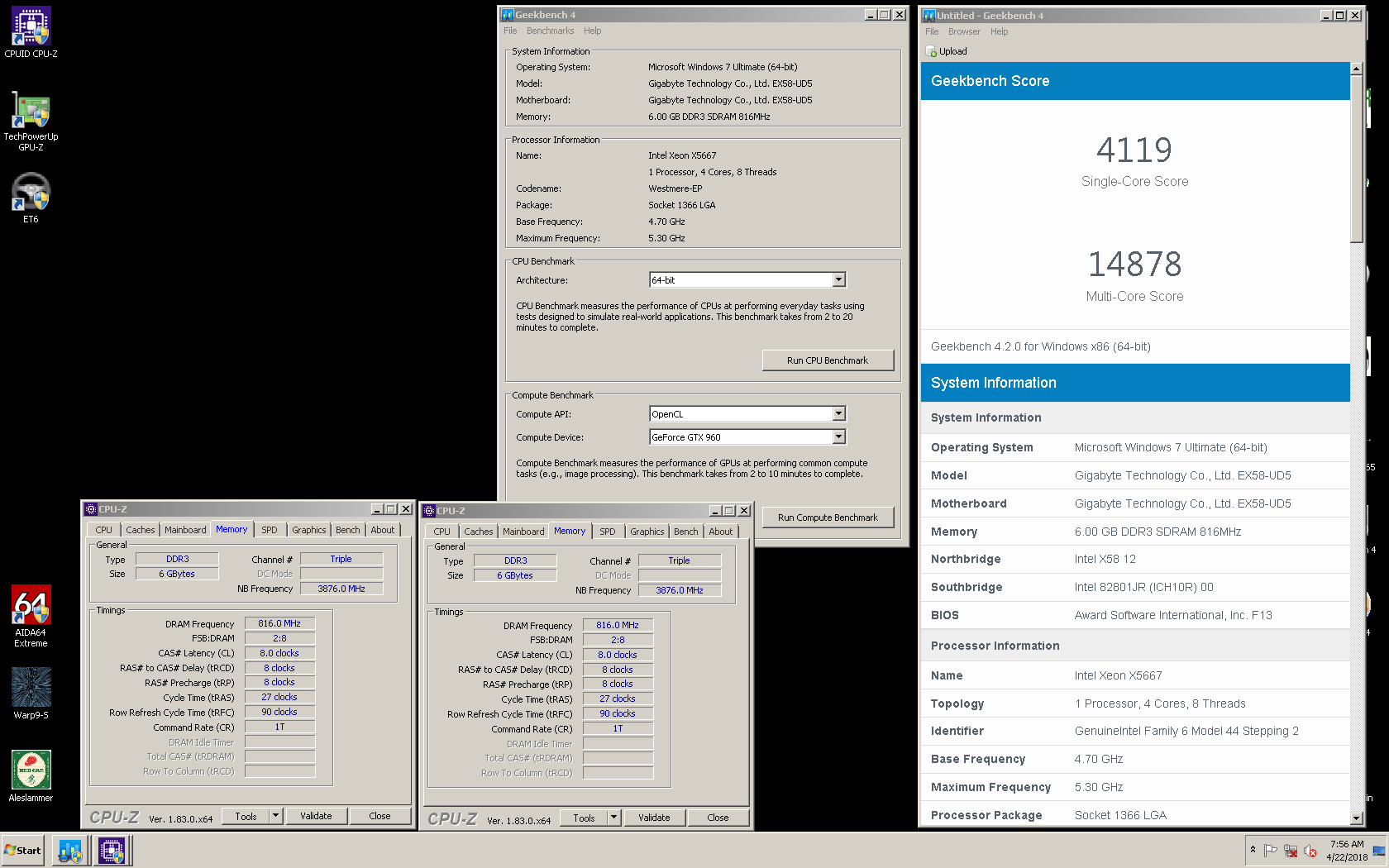Open the File menu in Untitled - Geekbench 4
The image size is (1389, 868).
tap(932, 31)
